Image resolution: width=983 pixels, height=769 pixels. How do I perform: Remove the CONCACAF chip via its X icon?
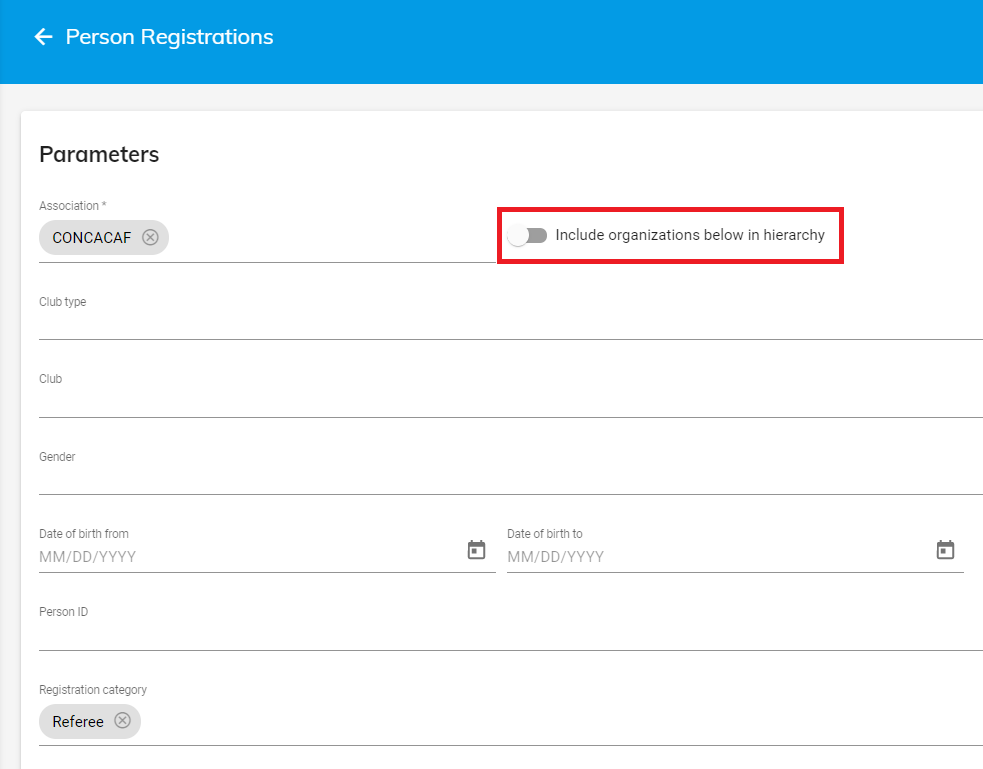[150, 237]
